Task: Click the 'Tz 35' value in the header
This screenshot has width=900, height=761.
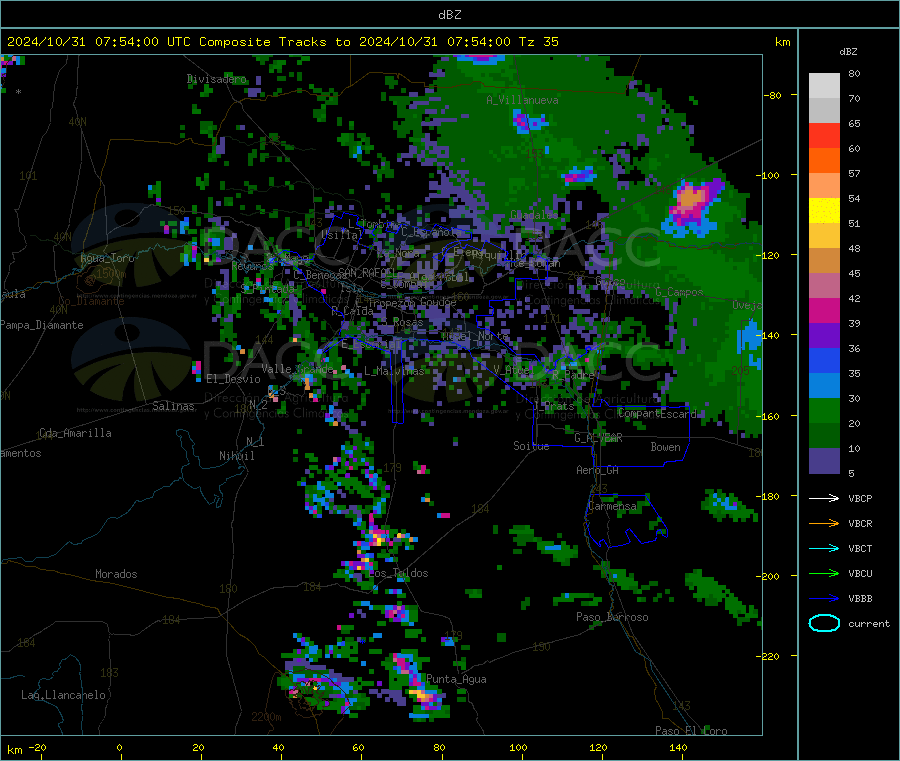Action: click(x=538, y=42)
